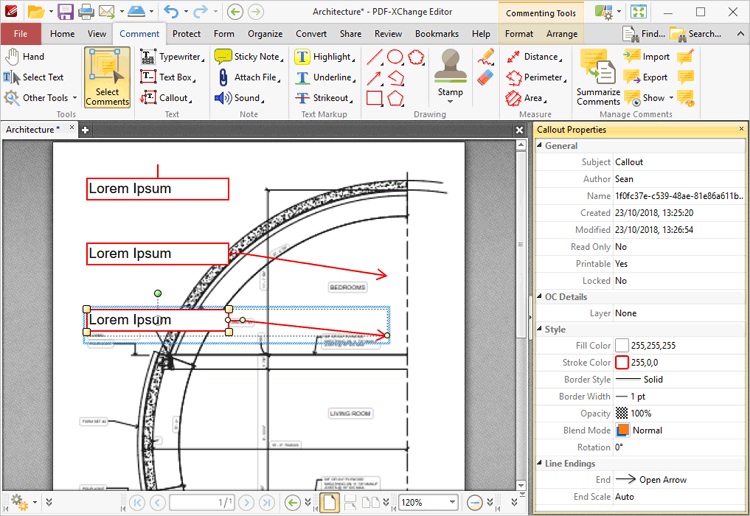Activate the Select Text tool
This screenshot has width=750, height=516.
[x=33, y=77]
